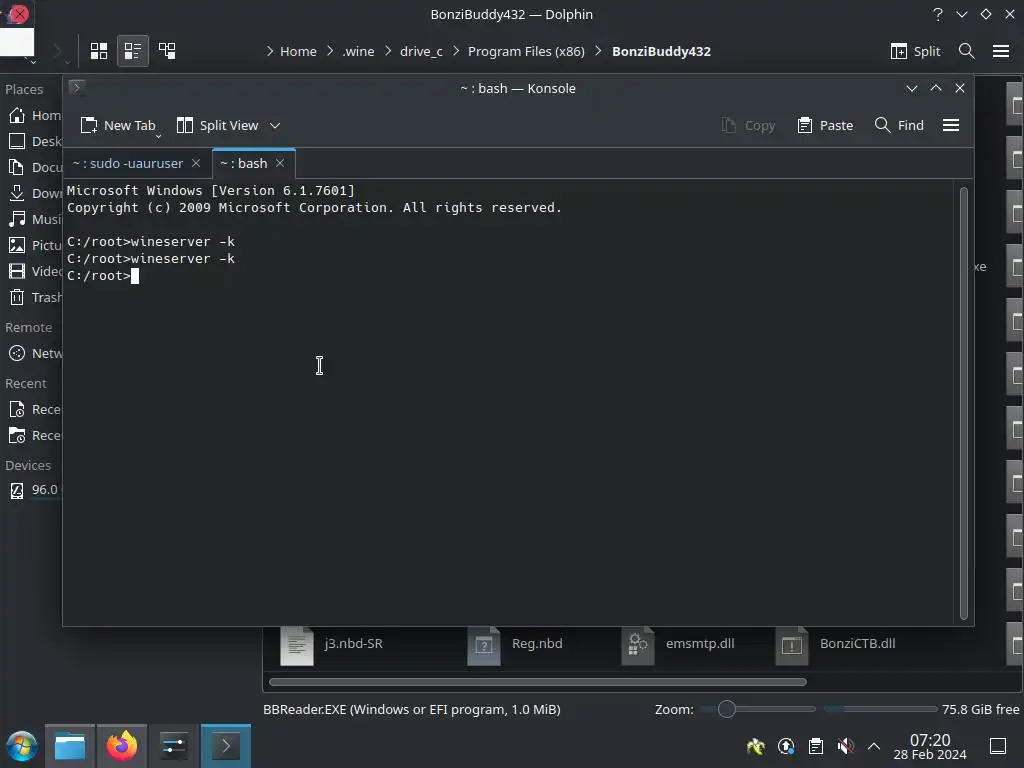Image resolution: width=1024 pixels, height=768 pixels.
Task: Expand chevron before drive_c breadcrumb
Action: click(388, 51)
